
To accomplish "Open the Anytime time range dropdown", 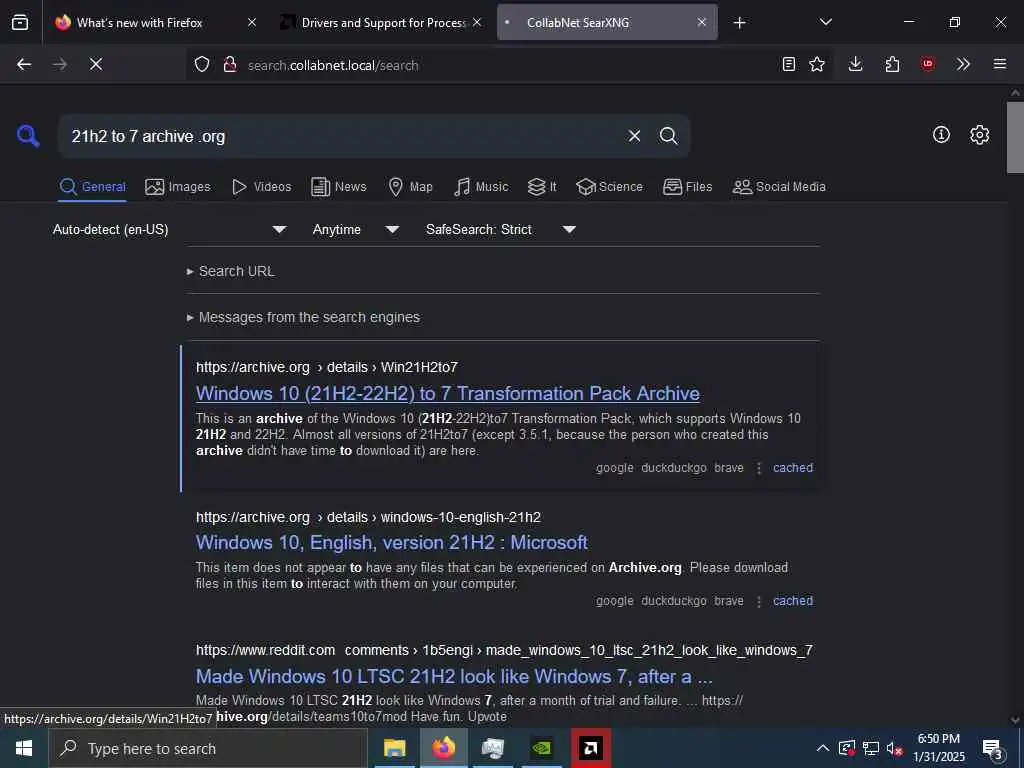I will 356,230.
